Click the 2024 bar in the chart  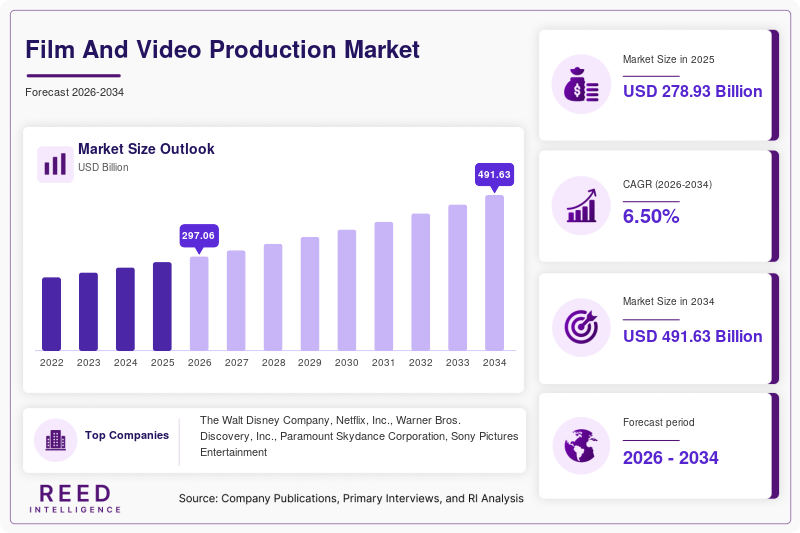click(x=126, y=309)
